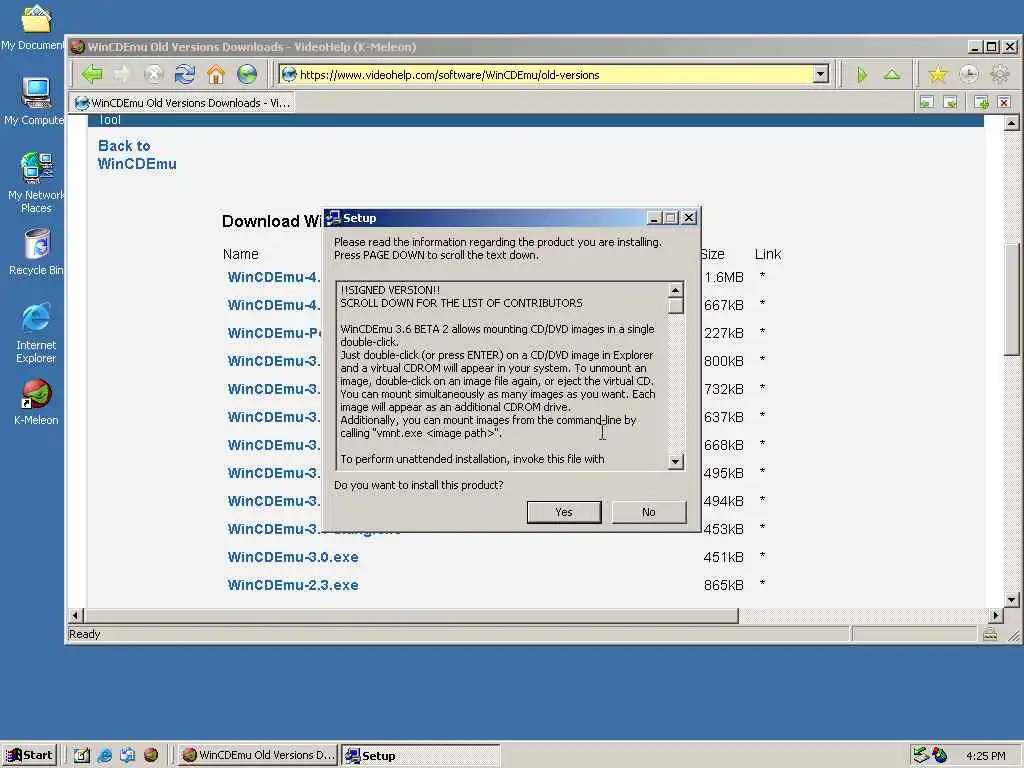Click the green Go arrow beside URL bar

click(862, 75)
